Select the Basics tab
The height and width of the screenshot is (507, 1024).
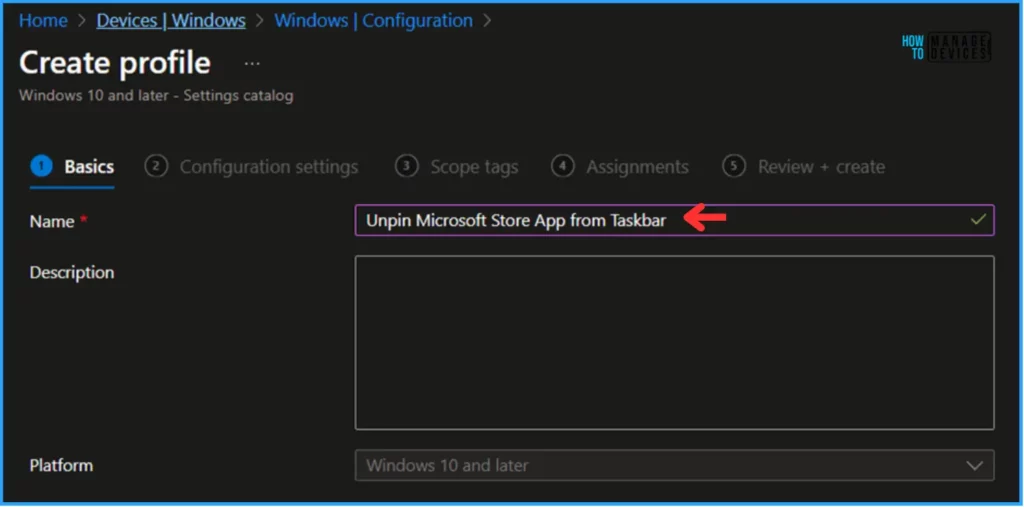(72, 167)
